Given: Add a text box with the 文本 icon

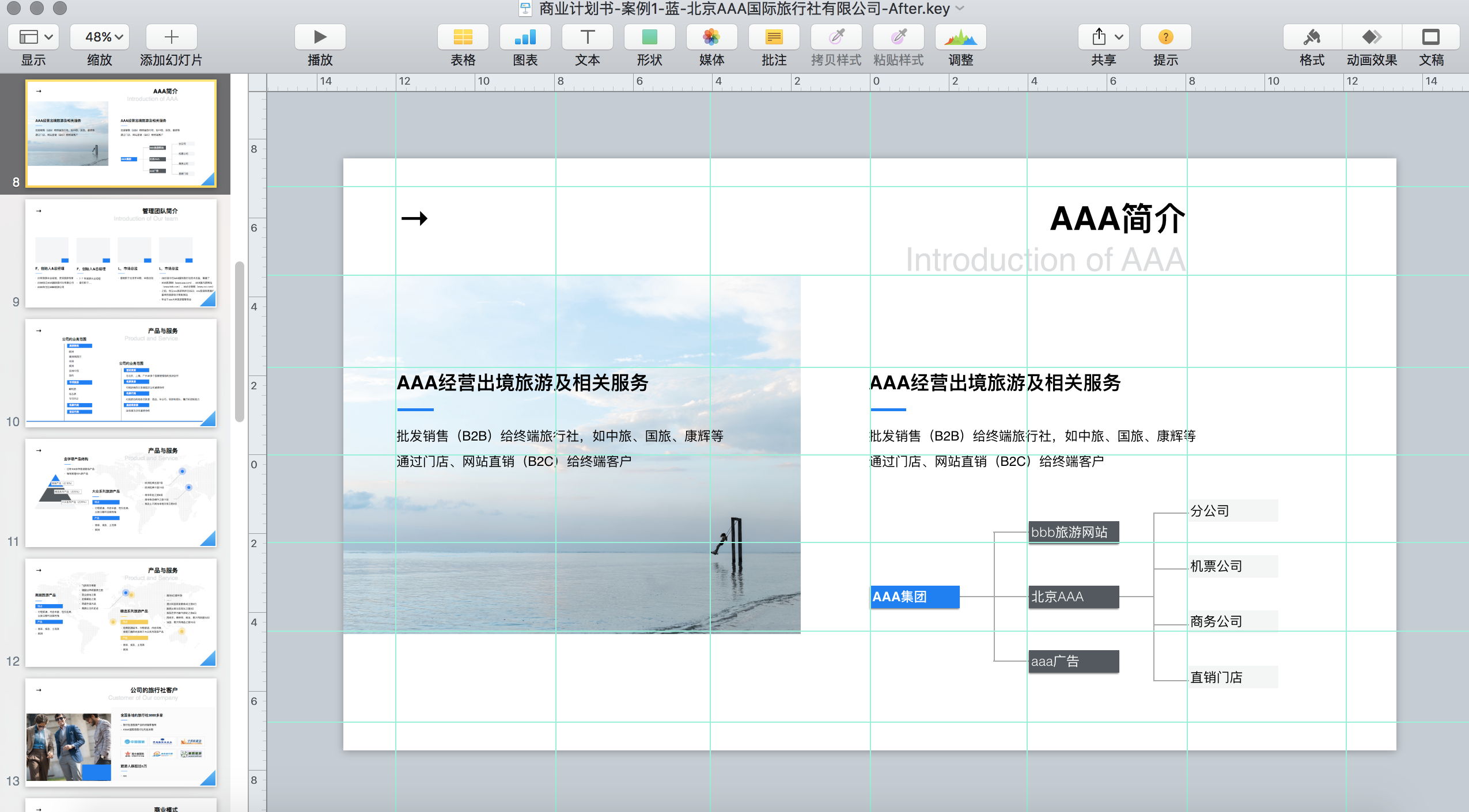Looking at the screenshot, I should click(x=588, y=37).
